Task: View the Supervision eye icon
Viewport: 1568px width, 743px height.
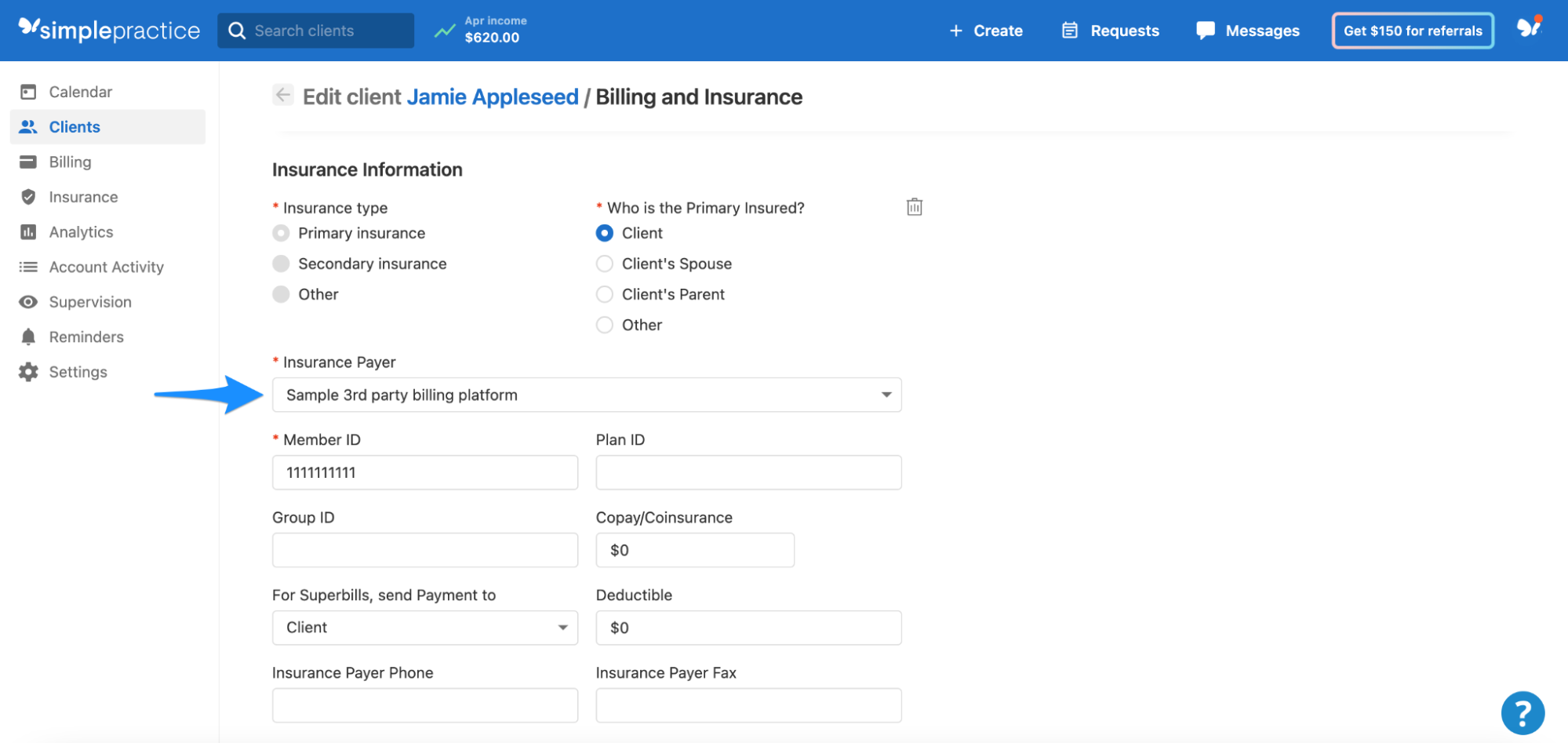Action: (x=28, y=301)
